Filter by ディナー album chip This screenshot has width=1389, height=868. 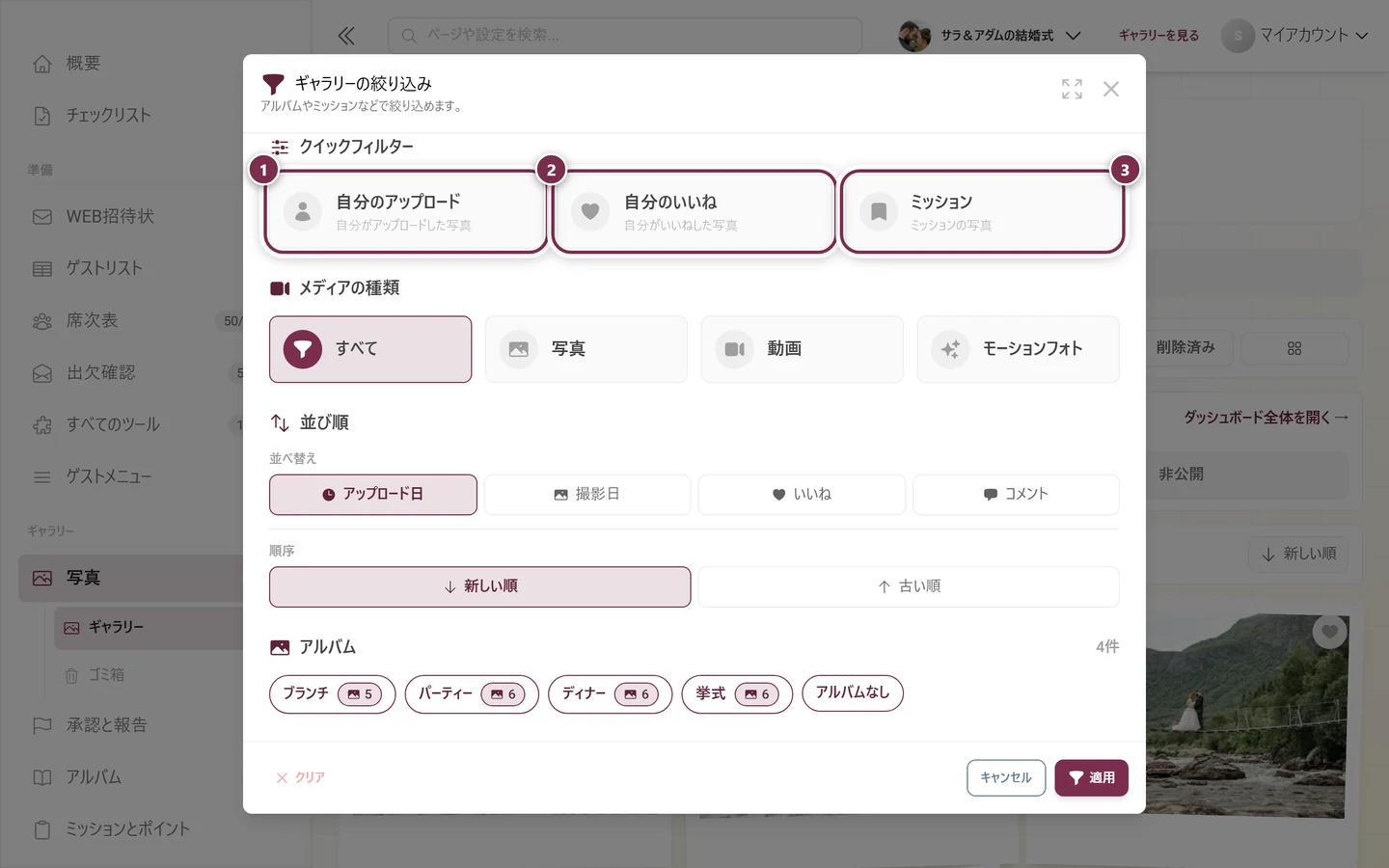click(x=610, y=694)
